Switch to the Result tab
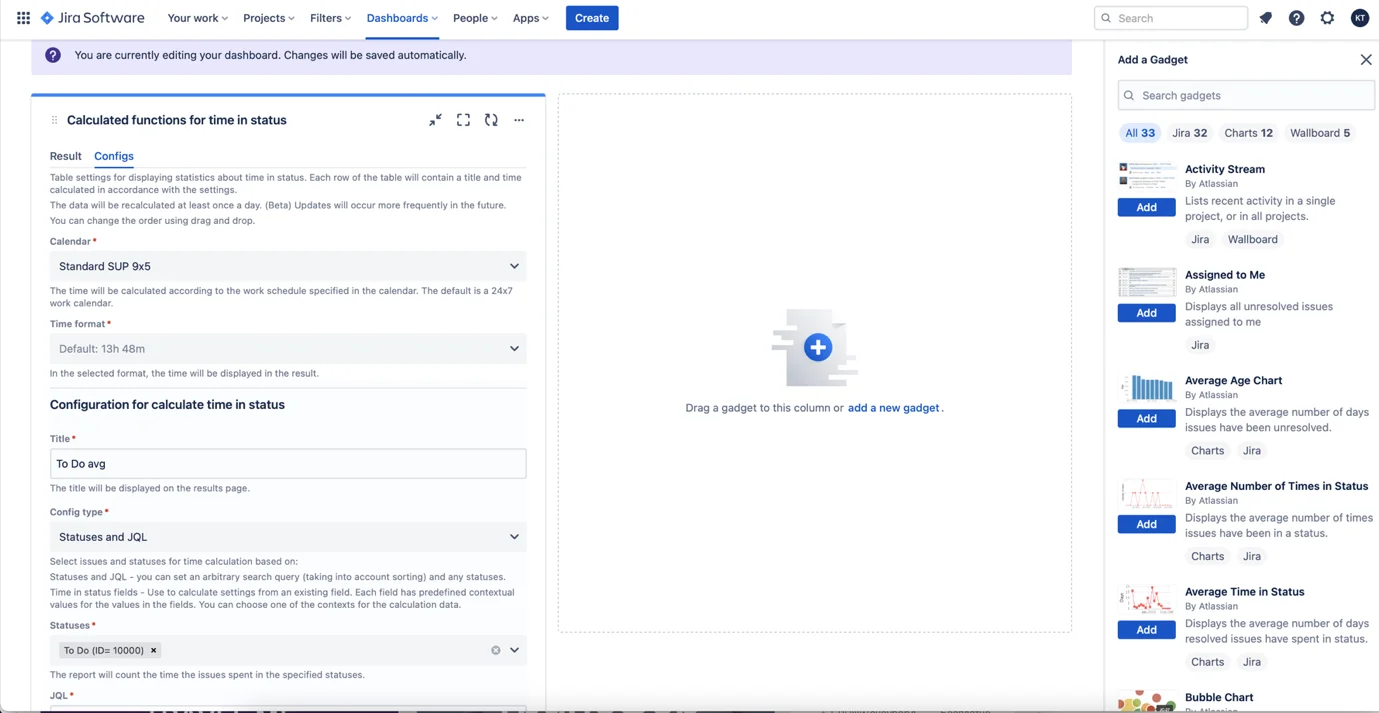1379x713 pixels. point(66,156)
